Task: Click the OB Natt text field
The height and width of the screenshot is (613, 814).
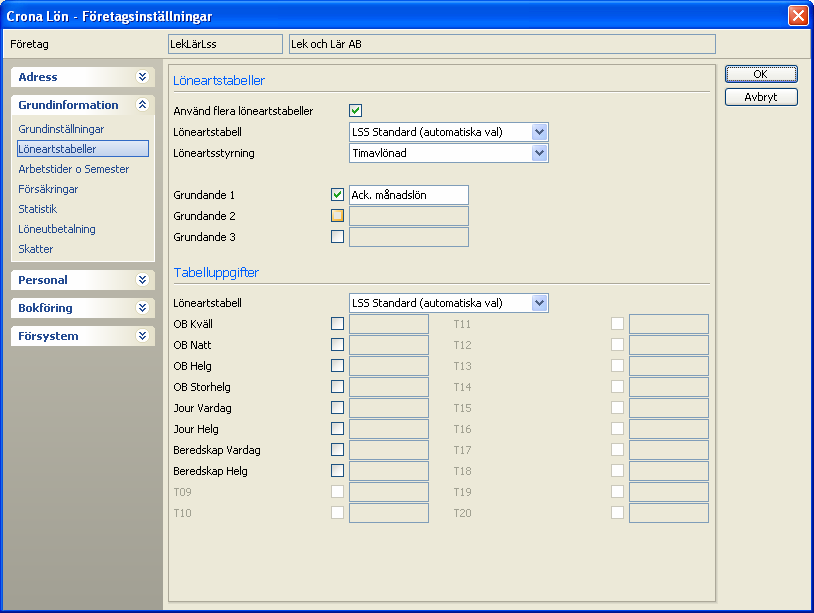Action: coord(389,345)
